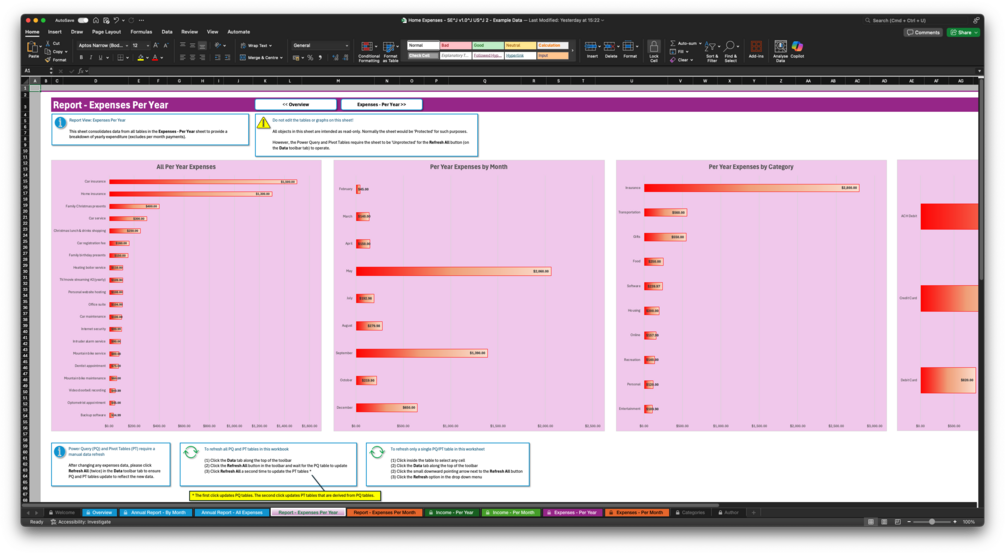Click the Search field in title bar

pos(917,21)
